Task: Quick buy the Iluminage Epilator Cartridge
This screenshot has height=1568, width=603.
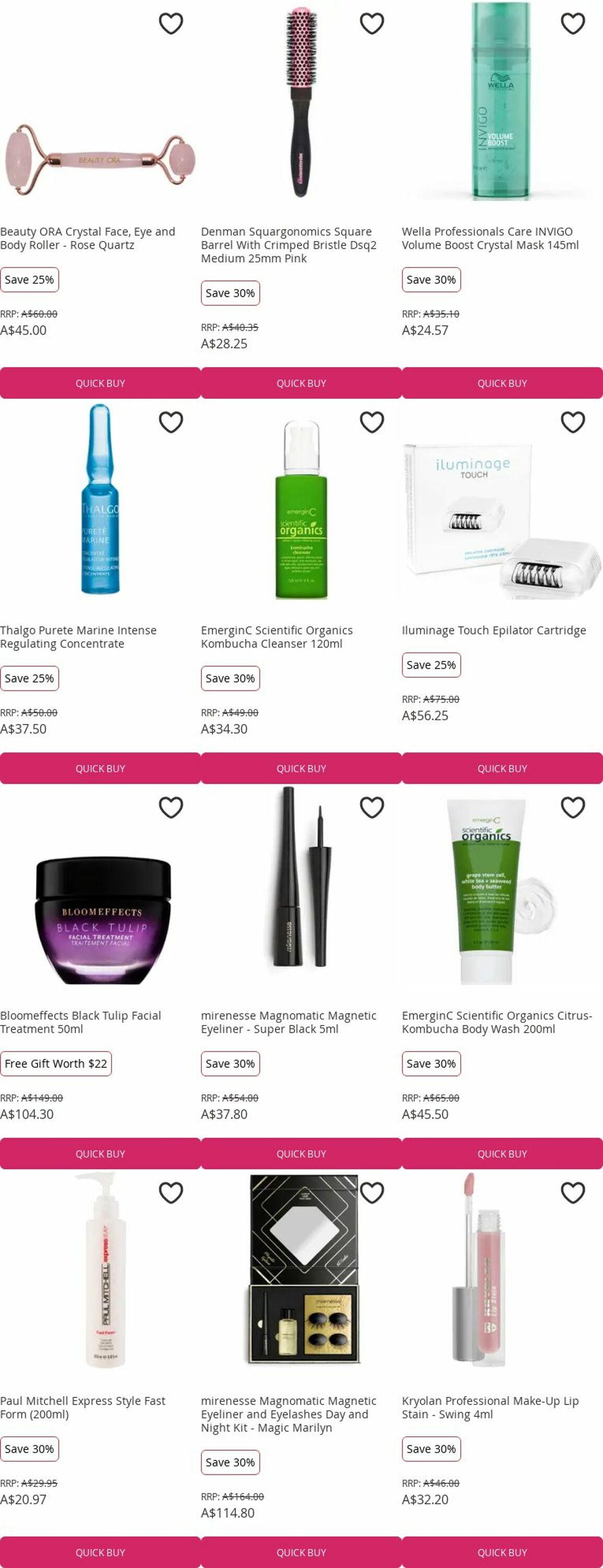Action: coord(502,768)
